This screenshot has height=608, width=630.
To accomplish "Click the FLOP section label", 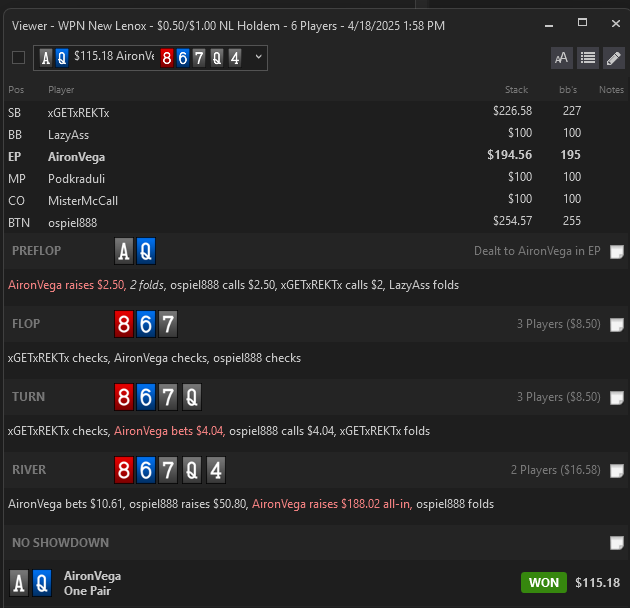I will 26,323.
